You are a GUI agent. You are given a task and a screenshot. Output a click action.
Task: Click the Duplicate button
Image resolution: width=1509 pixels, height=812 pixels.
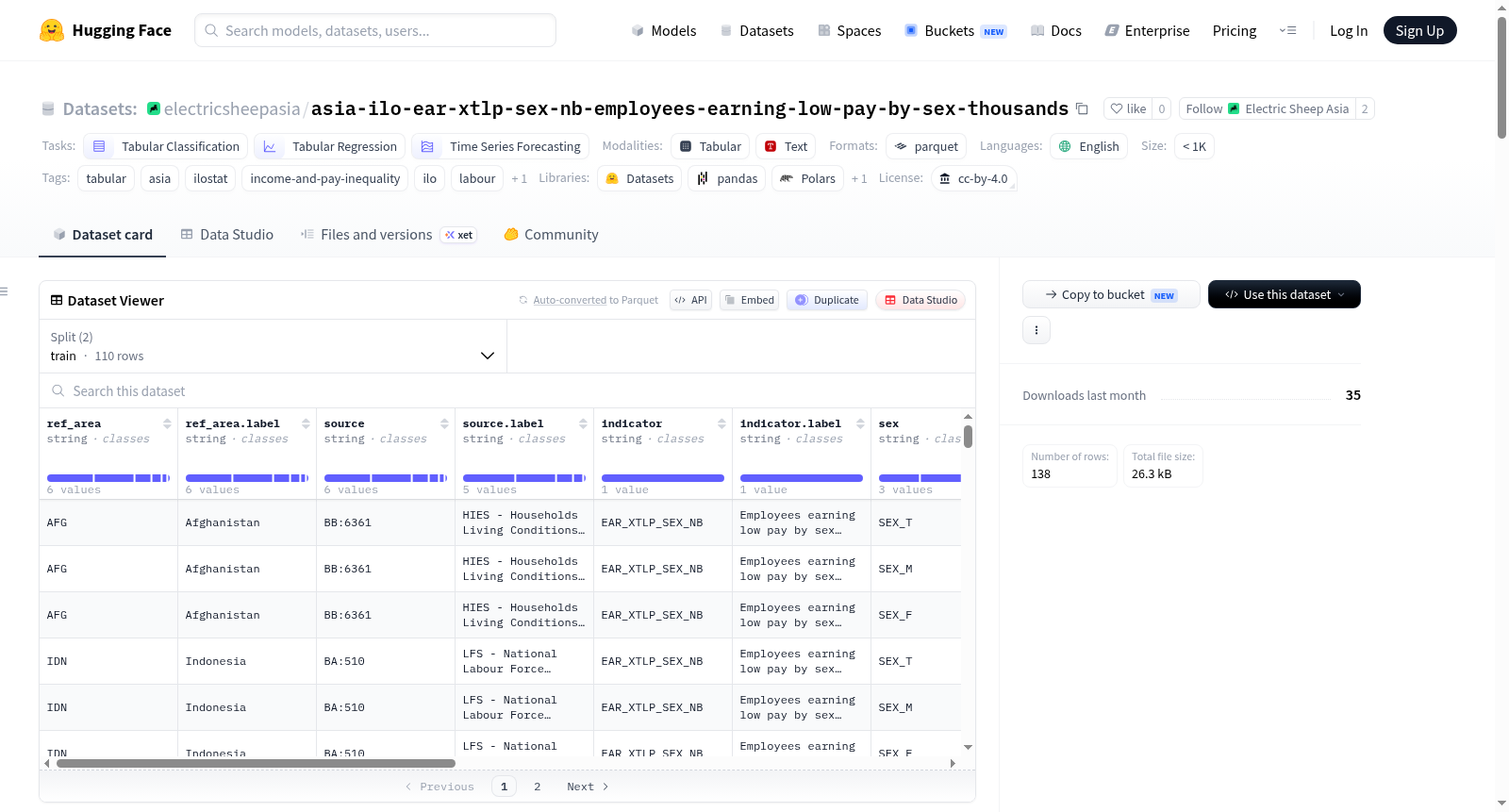826,300
